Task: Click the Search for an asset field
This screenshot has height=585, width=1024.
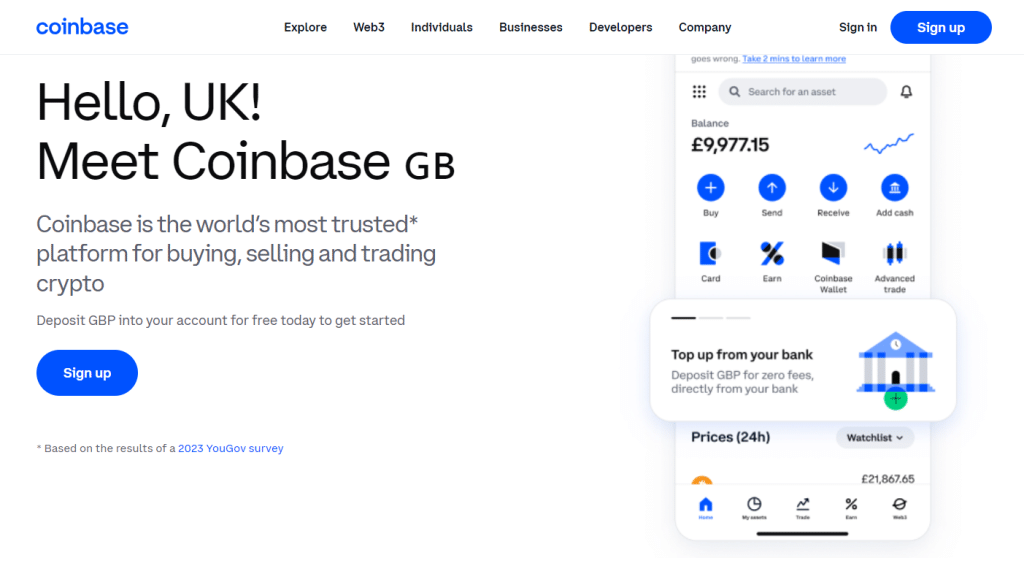Action: coord(800,91)
